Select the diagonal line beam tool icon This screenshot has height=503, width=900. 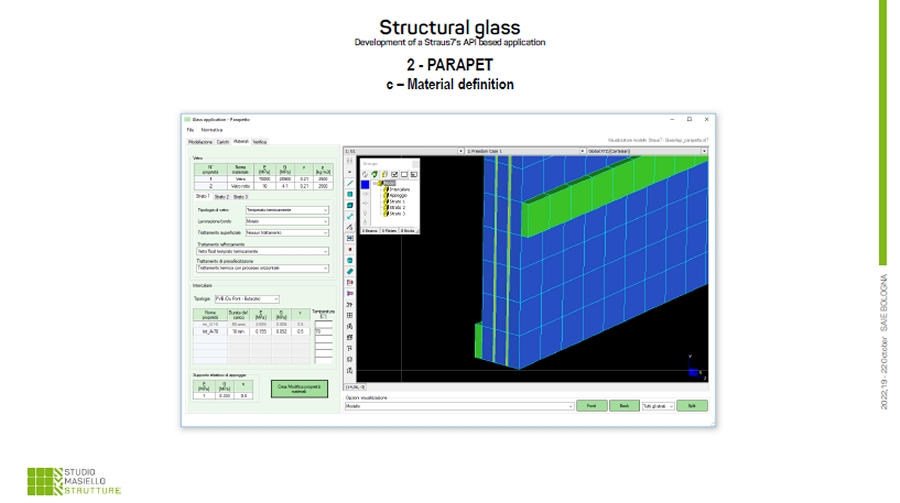350,182
